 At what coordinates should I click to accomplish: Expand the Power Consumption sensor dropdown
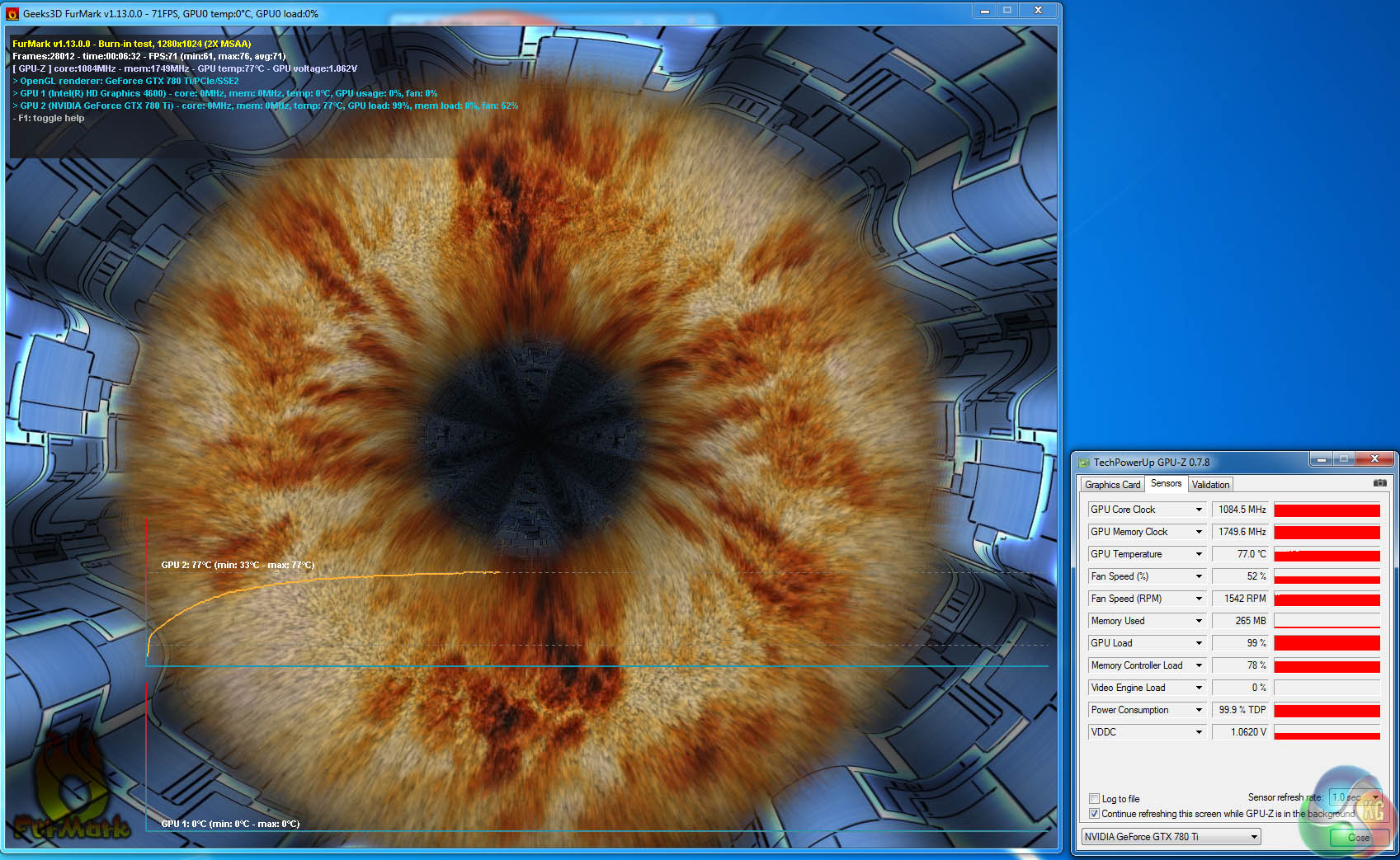coord(1199,710)
